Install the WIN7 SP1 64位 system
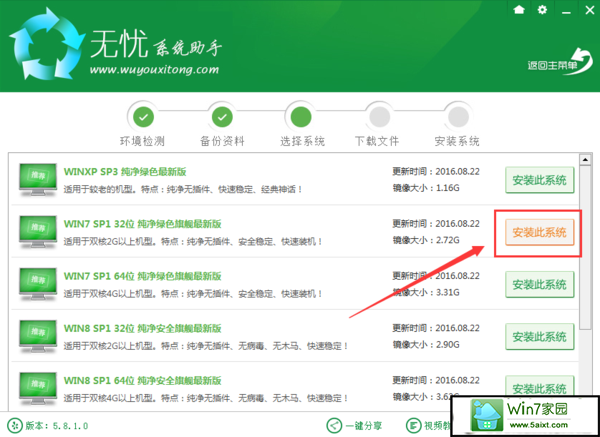The image size is (600, 437). 540,285
